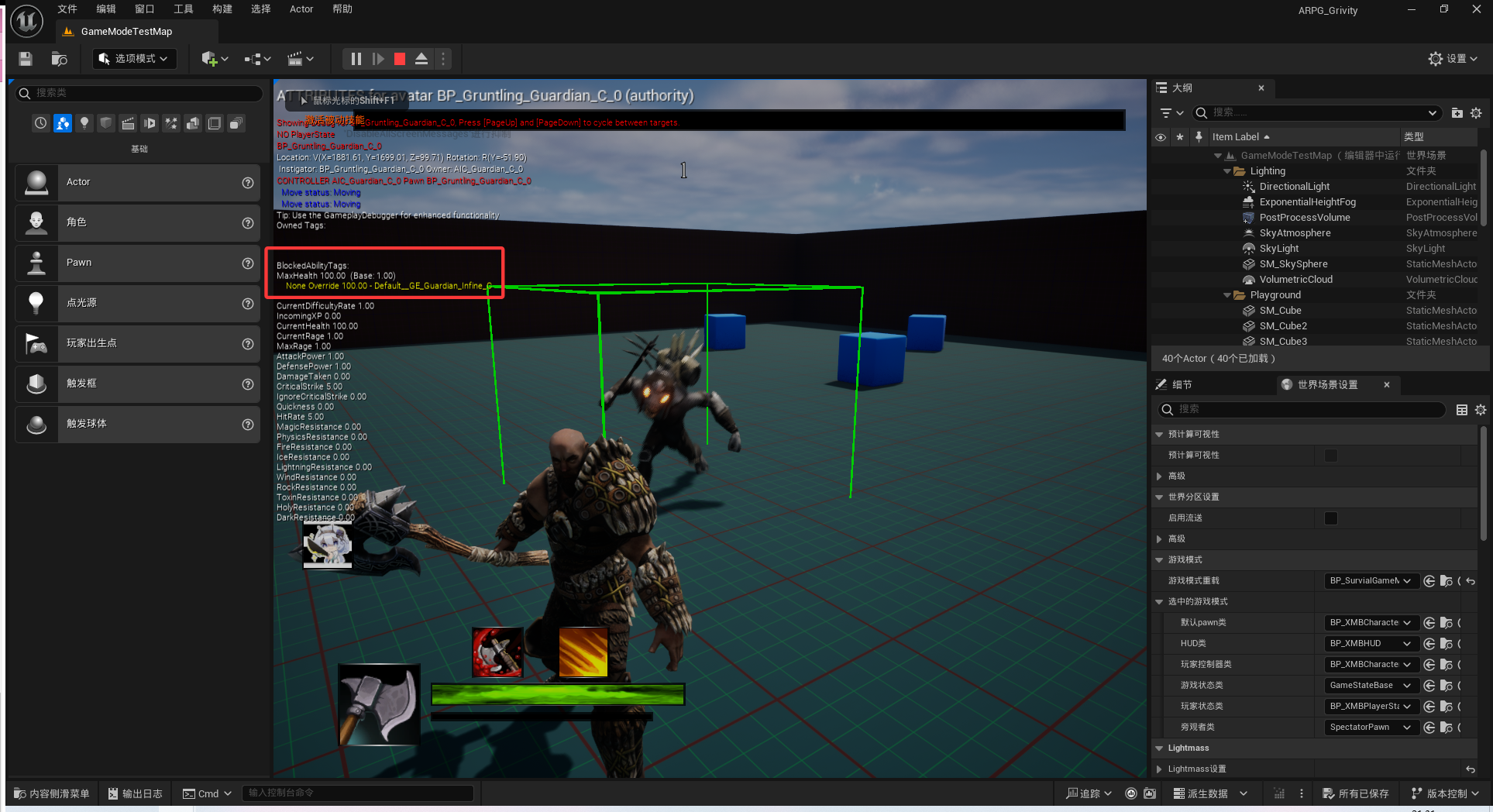Switch to the 细节 tab

tap(1175, 385)
